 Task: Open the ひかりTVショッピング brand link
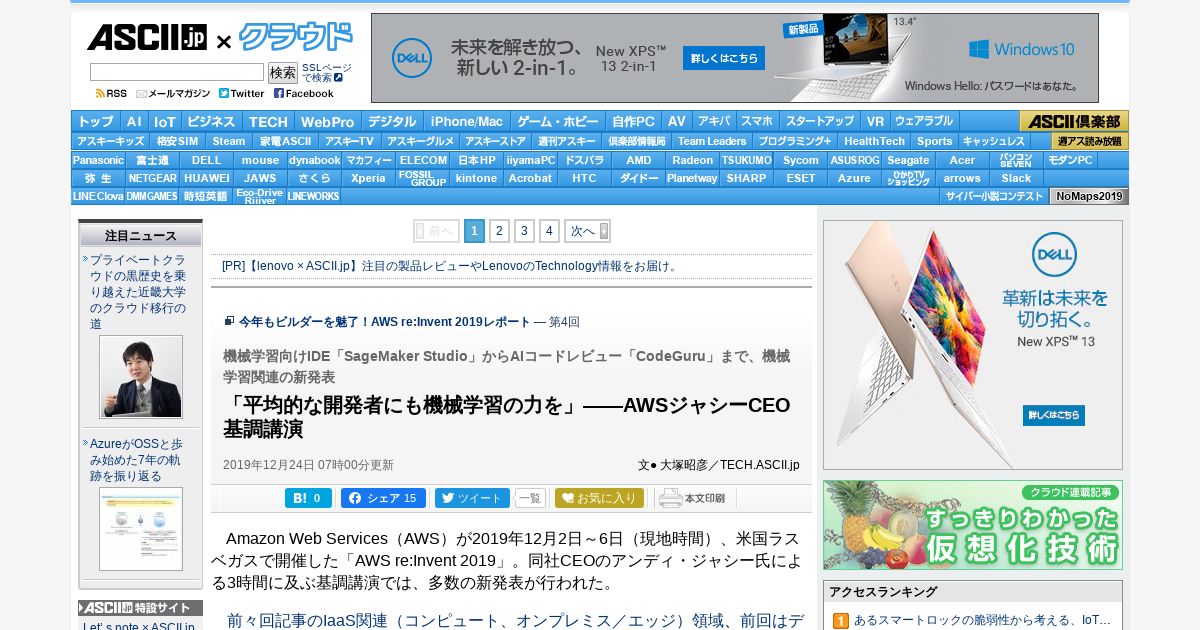click(x=908, y=178)
